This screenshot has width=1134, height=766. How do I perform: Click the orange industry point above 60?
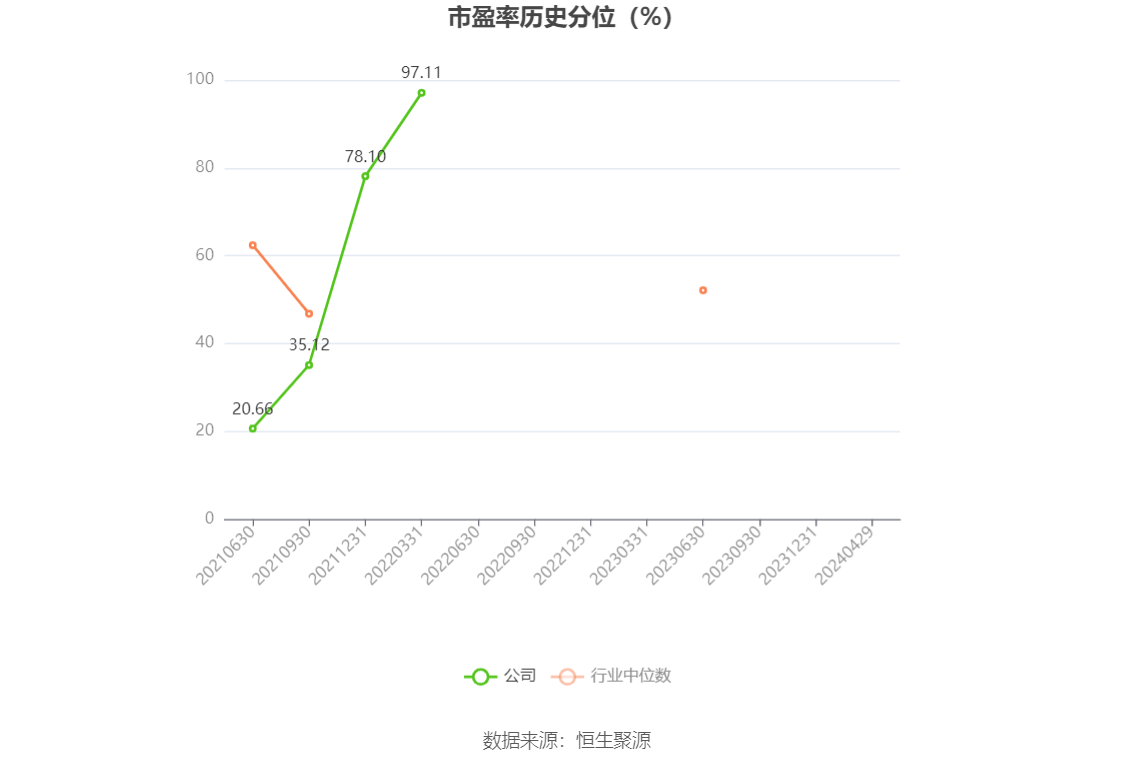252,245
